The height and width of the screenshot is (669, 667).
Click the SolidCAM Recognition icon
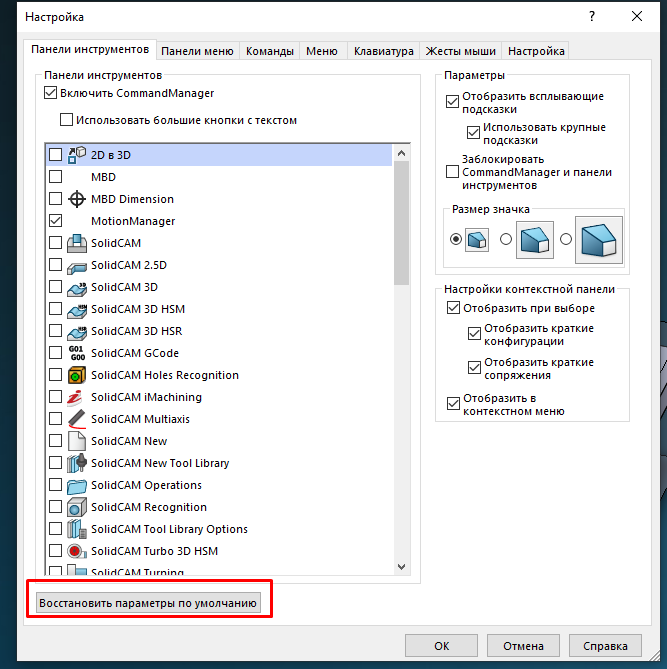(x=77, y=507)
